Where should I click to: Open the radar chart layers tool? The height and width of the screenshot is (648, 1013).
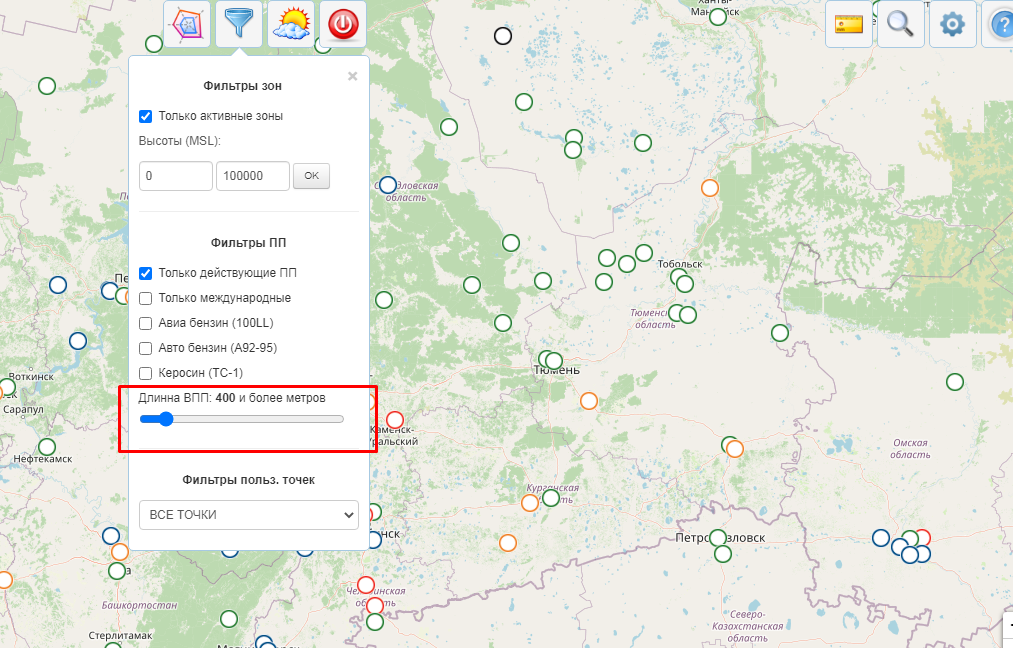[x=187, y=24]
